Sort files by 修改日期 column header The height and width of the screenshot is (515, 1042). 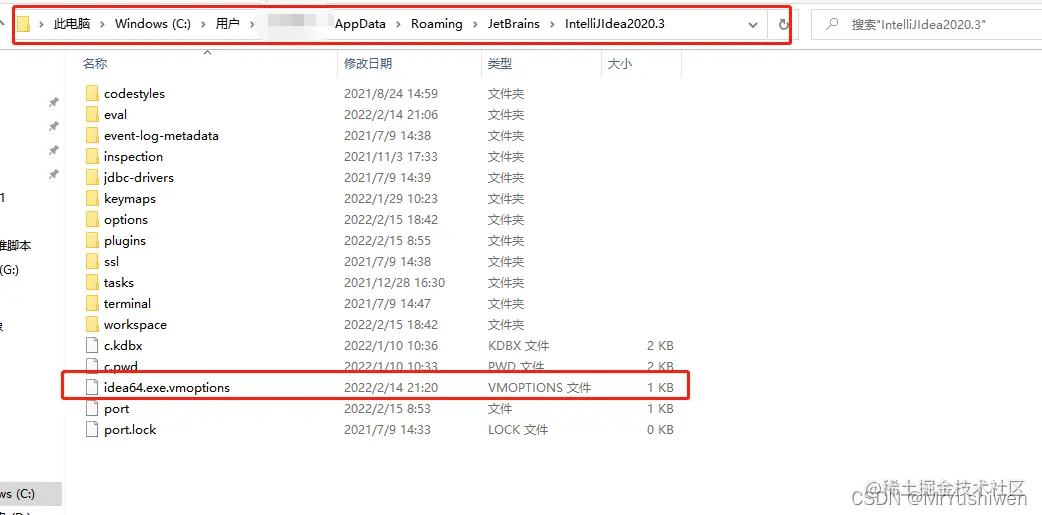tap(367, 64)
